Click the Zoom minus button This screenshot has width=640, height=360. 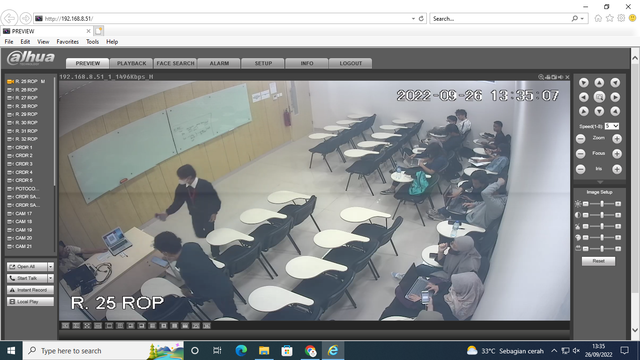tap(580, 139)
